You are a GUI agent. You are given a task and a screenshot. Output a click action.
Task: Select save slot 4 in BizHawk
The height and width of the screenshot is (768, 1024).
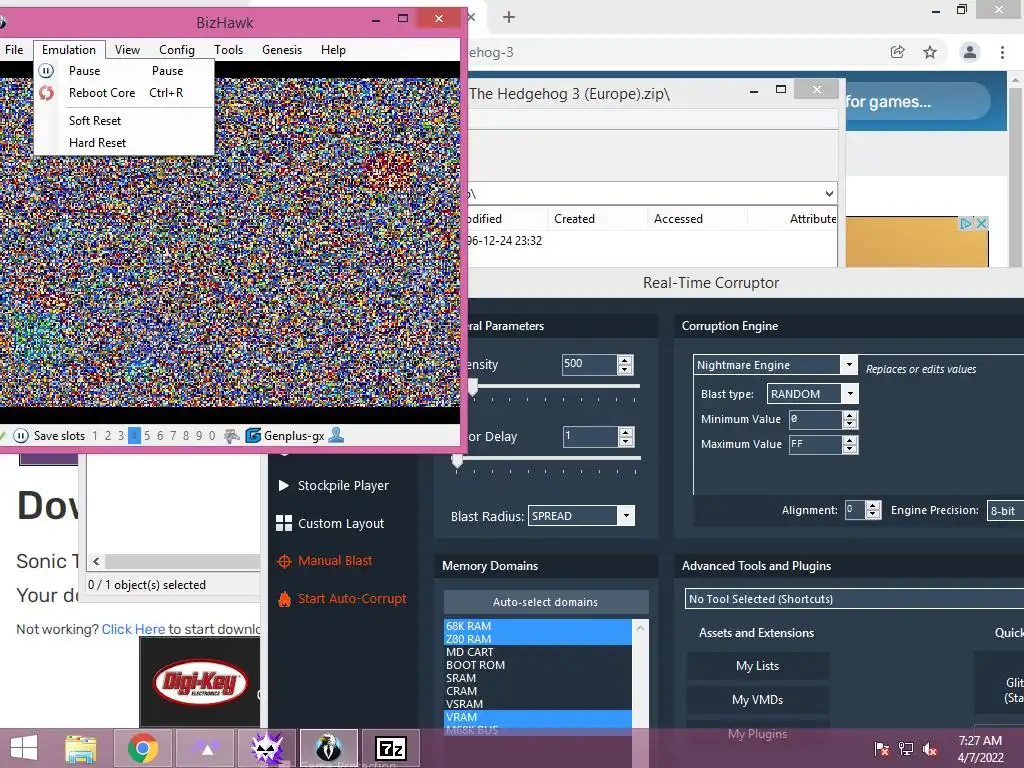pyautogui.click(x=134, y=436)
